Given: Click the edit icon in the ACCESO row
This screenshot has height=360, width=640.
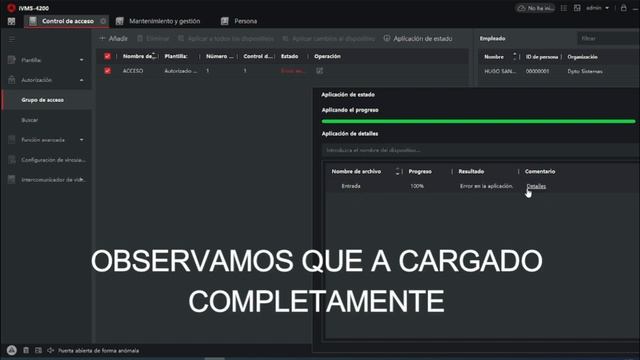Looking at the screenshot, I should pyautogui.click(x=320, y=71).
